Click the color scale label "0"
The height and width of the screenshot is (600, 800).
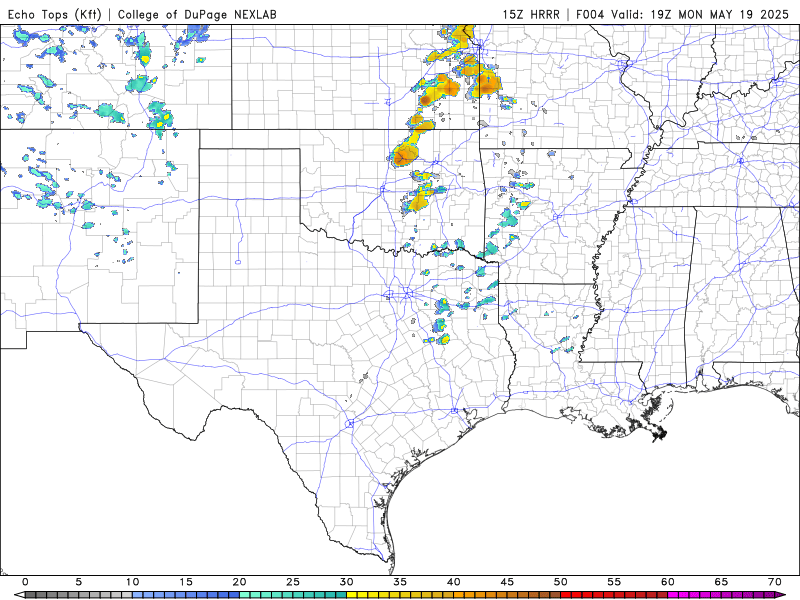[x=25, y=582]
